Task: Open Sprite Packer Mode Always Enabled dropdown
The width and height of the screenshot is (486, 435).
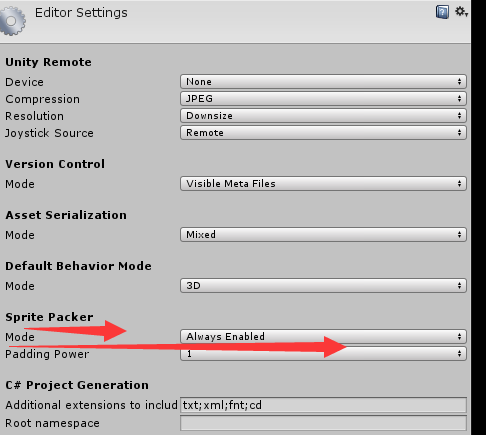Action: [323, 337]
